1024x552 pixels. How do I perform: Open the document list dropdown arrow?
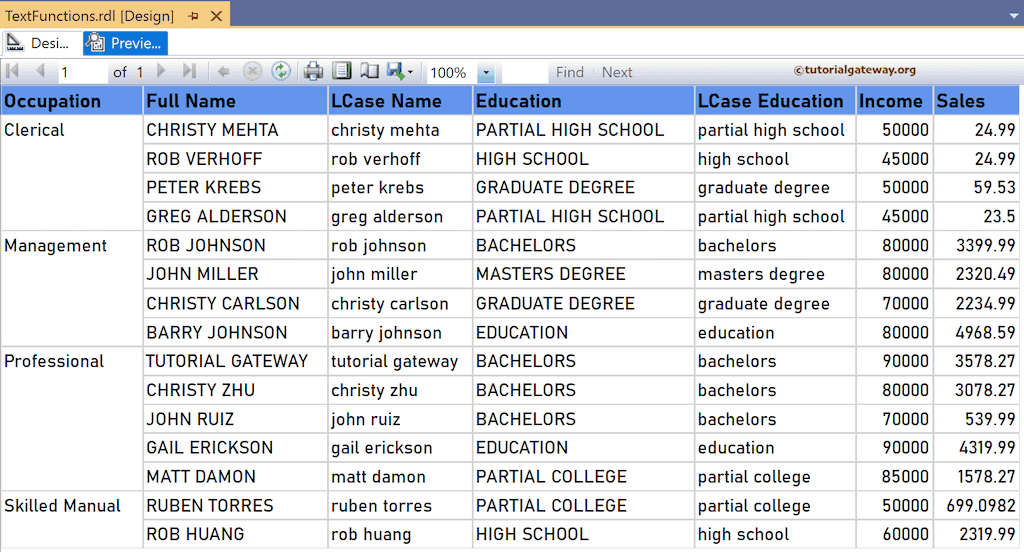pos(1014,16)
